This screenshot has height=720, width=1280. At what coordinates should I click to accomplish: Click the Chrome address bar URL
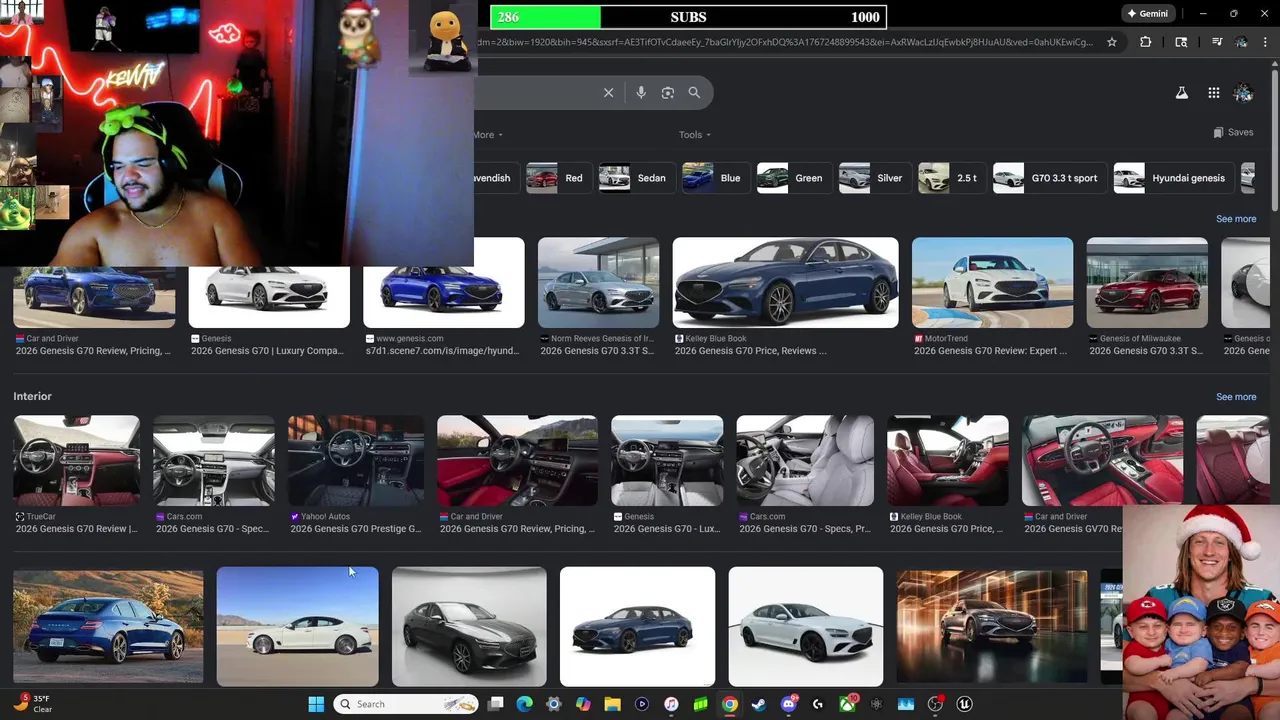click(785, 42)
